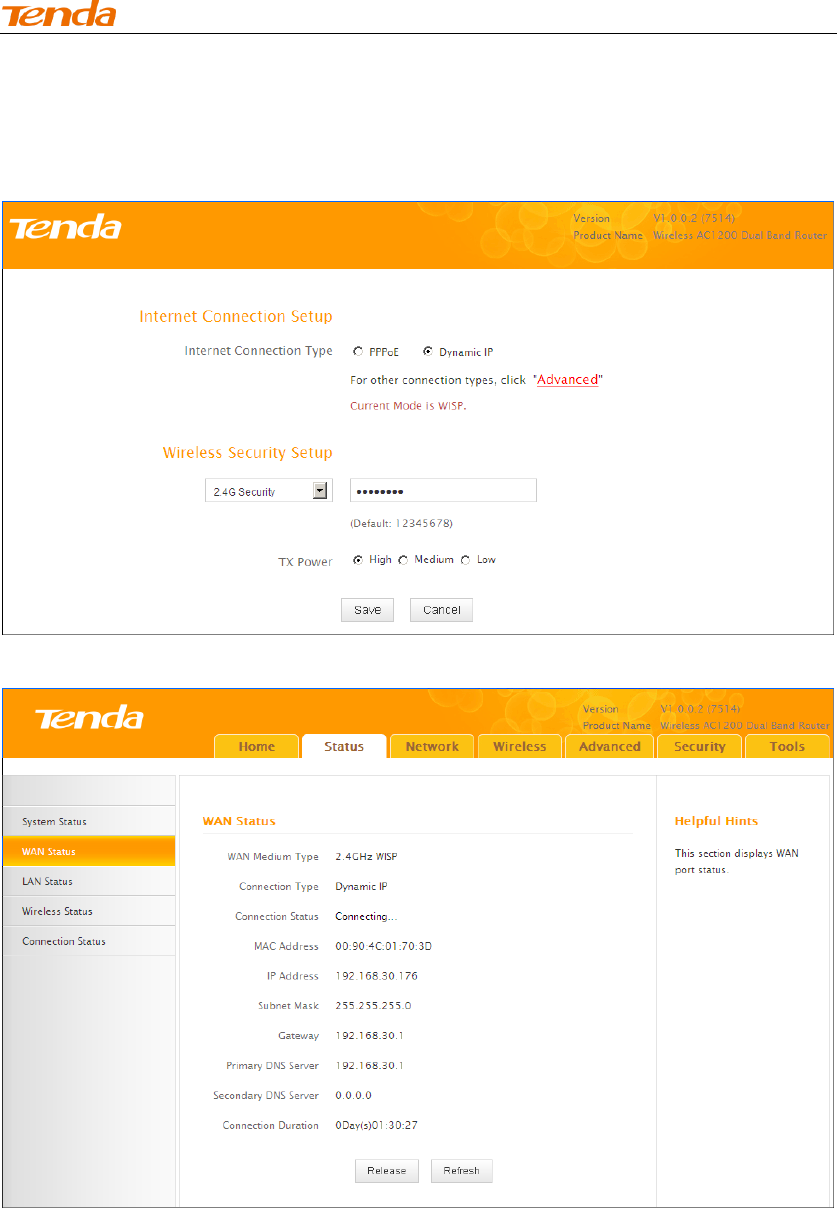Click the "Helpful Hints" heading

(716, 821)
